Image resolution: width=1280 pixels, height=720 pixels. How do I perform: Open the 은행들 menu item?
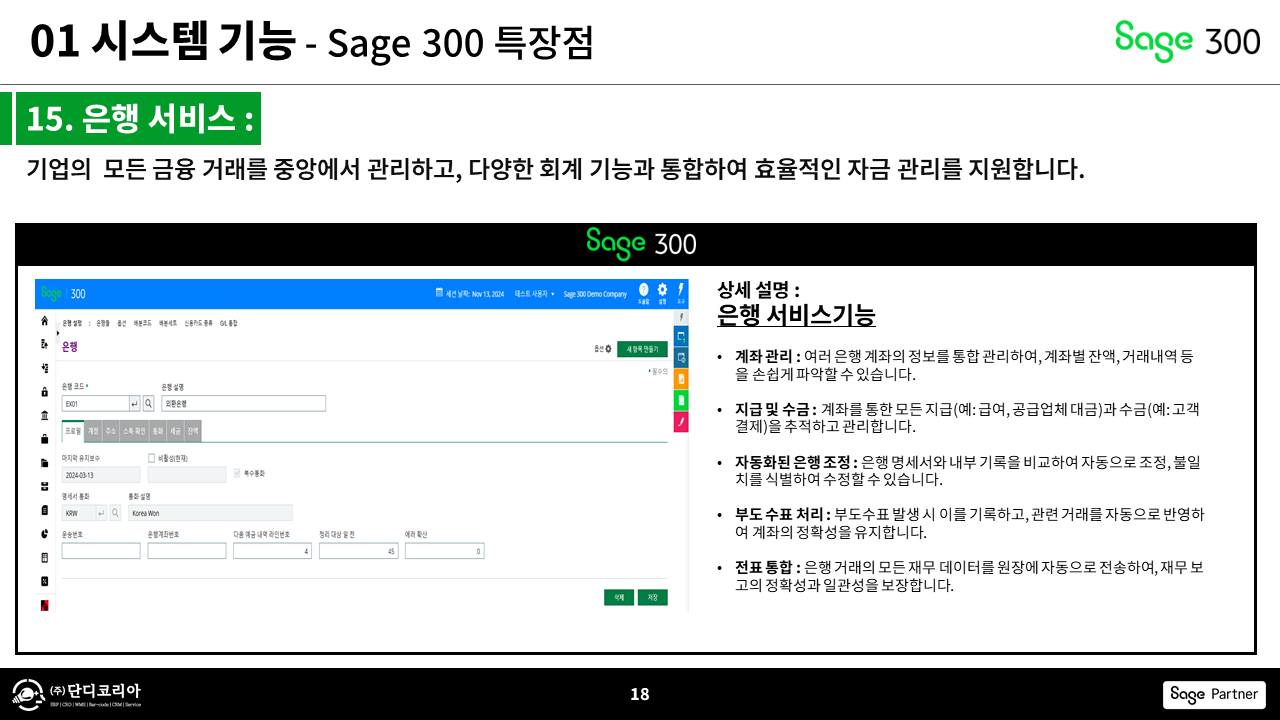(103, 323)
